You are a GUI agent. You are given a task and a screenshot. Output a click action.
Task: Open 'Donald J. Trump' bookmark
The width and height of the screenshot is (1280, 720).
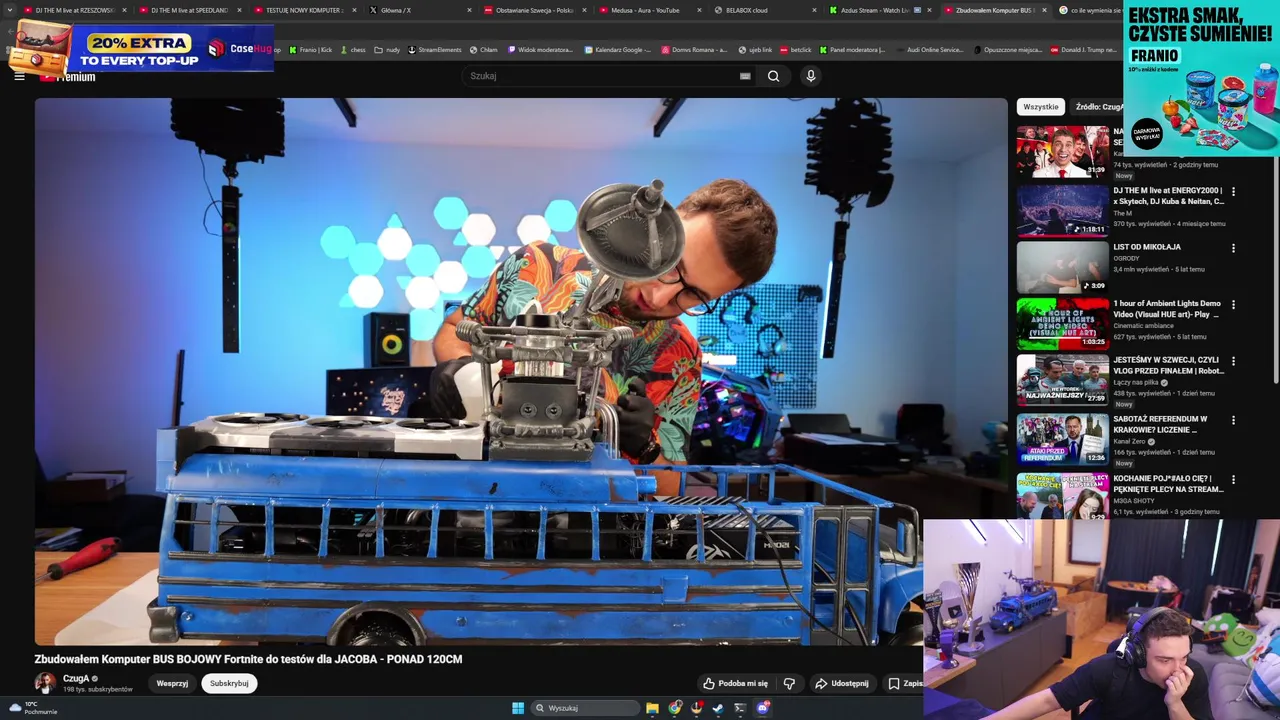[x=1084, y=49]
